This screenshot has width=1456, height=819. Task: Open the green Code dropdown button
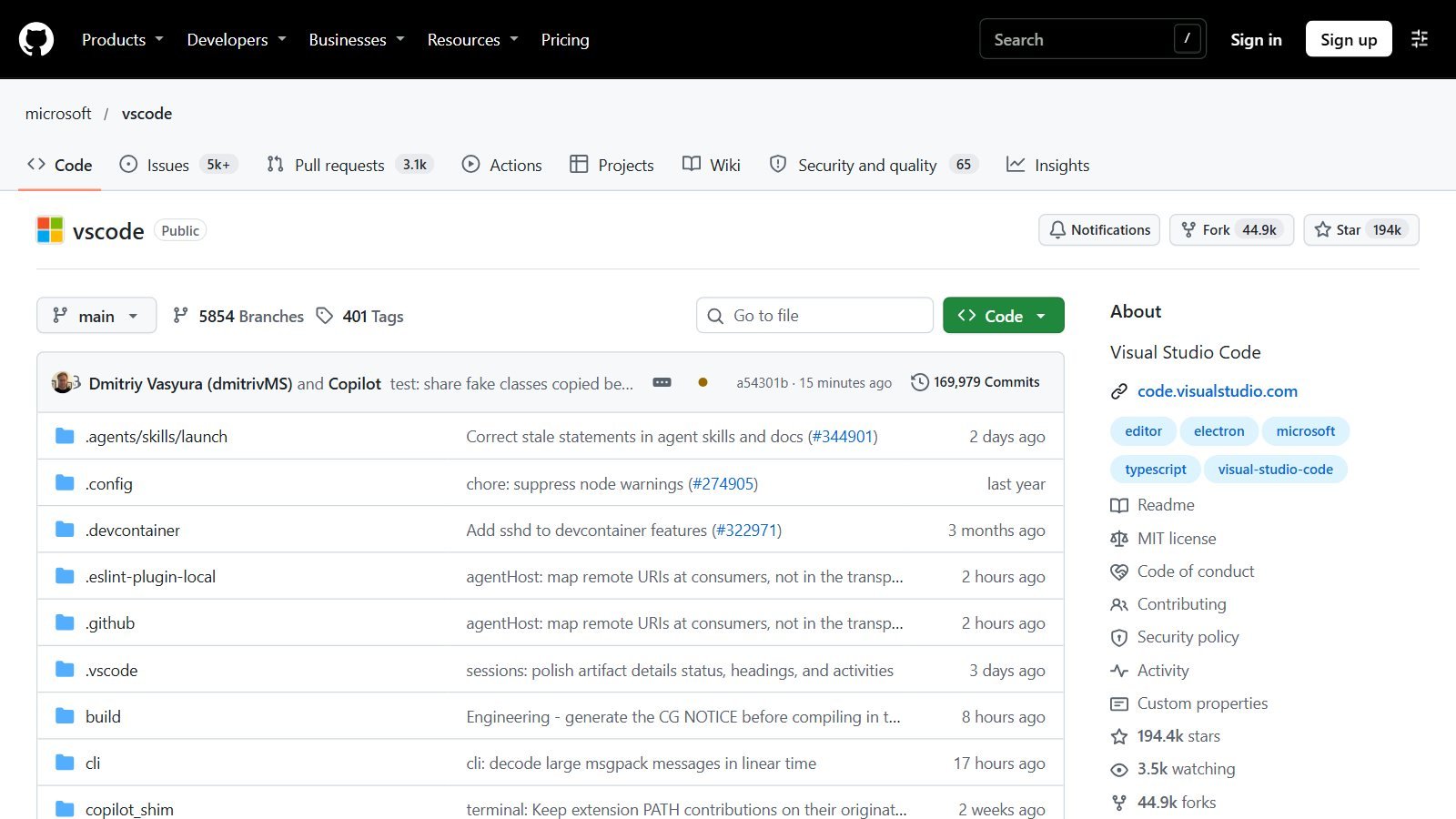[1004, 315]
